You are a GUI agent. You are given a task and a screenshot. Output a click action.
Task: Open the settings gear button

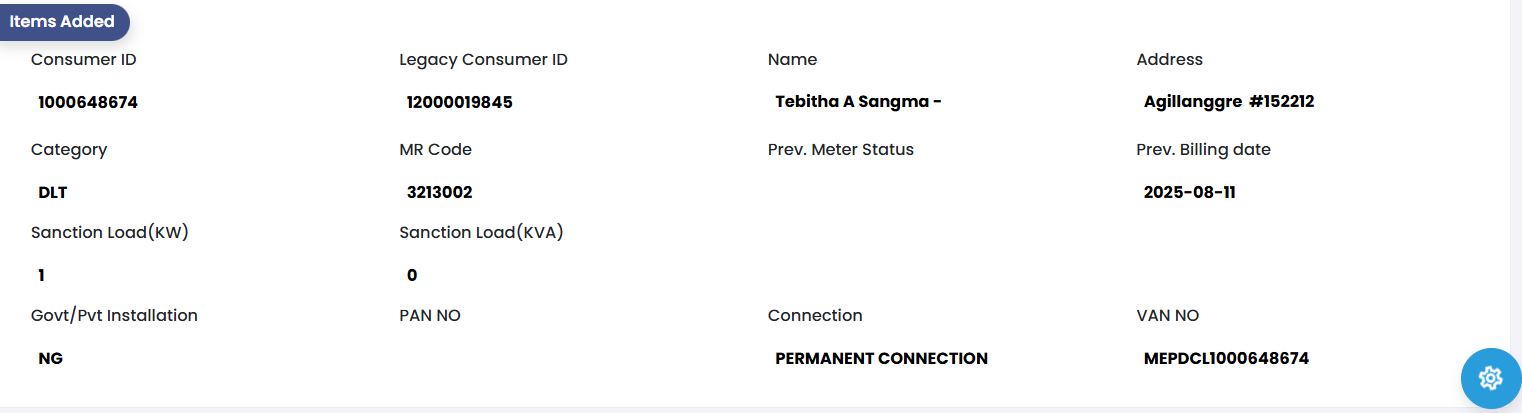(x=1490, y=378)
